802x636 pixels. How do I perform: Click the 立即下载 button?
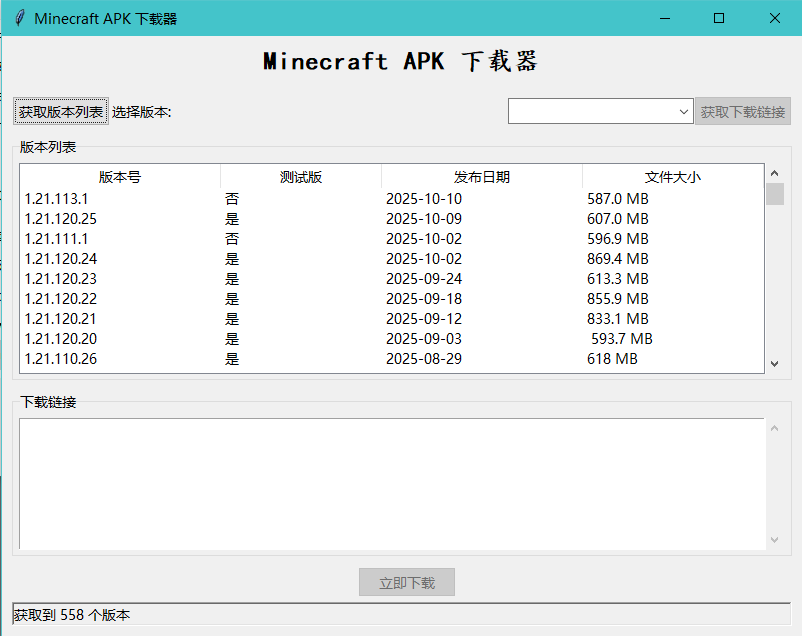tap(407, 582)
